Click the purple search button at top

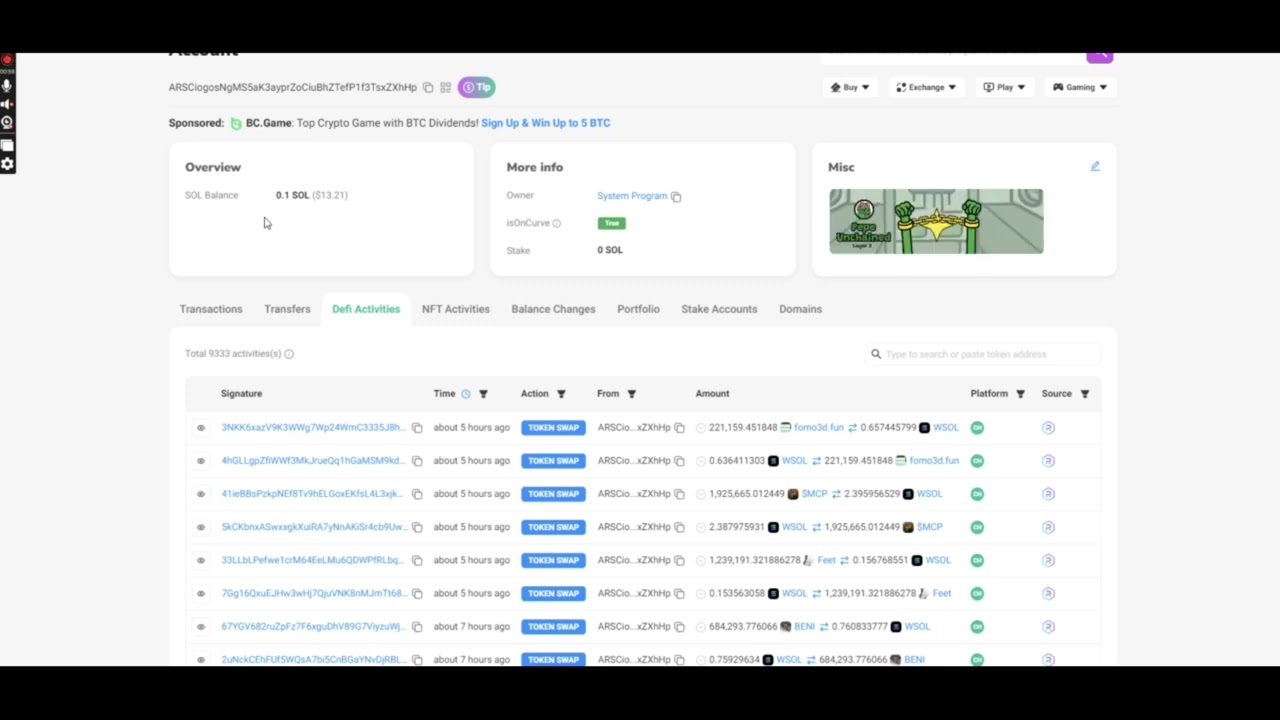(1099, 56)
